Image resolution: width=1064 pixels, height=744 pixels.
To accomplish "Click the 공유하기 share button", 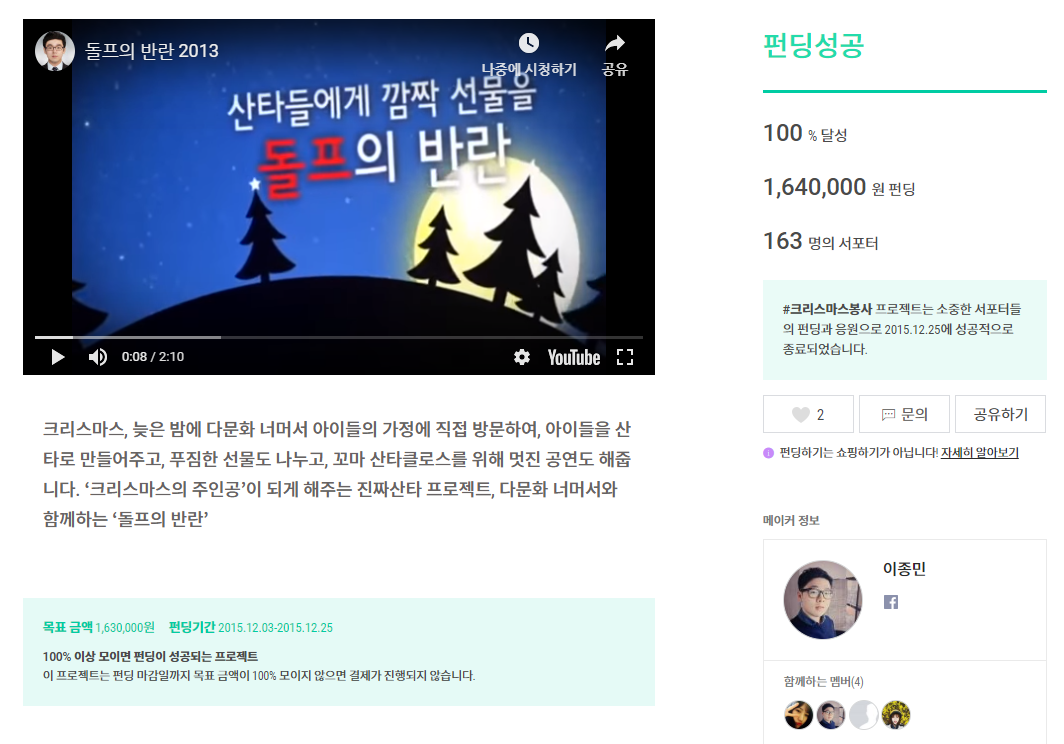I will [1000, 414].
